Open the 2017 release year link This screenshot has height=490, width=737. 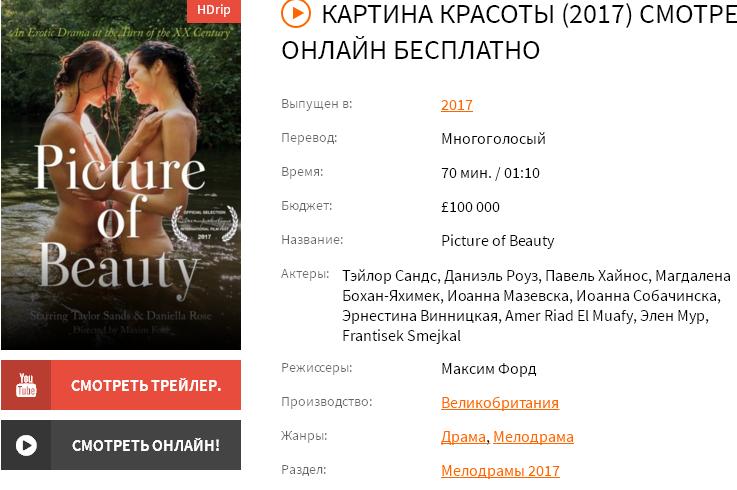[456, 105]
